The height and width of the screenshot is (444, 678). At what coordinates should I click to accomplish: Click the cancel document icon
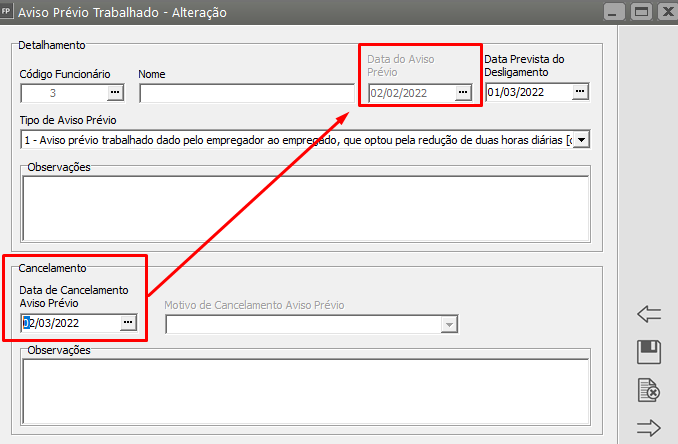point(649,390)
